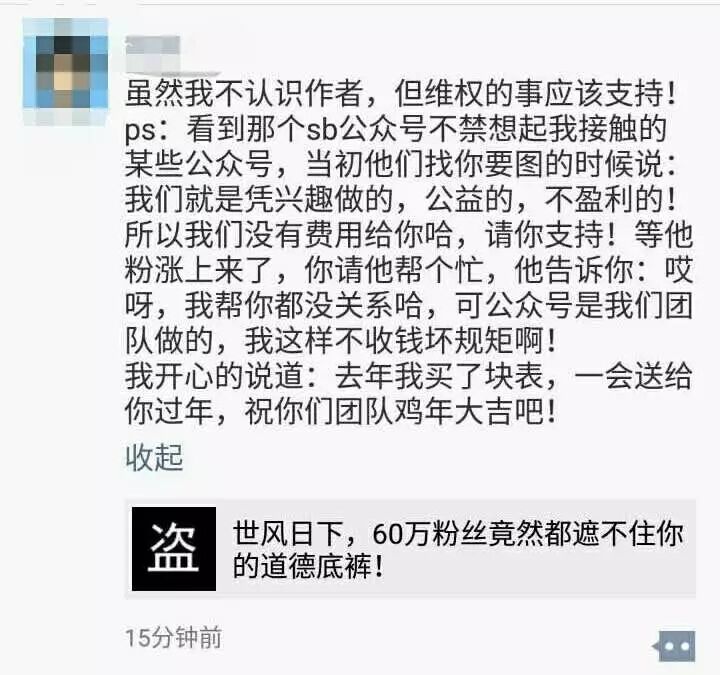Open the comment and like bubble icon

pos(676,646)
